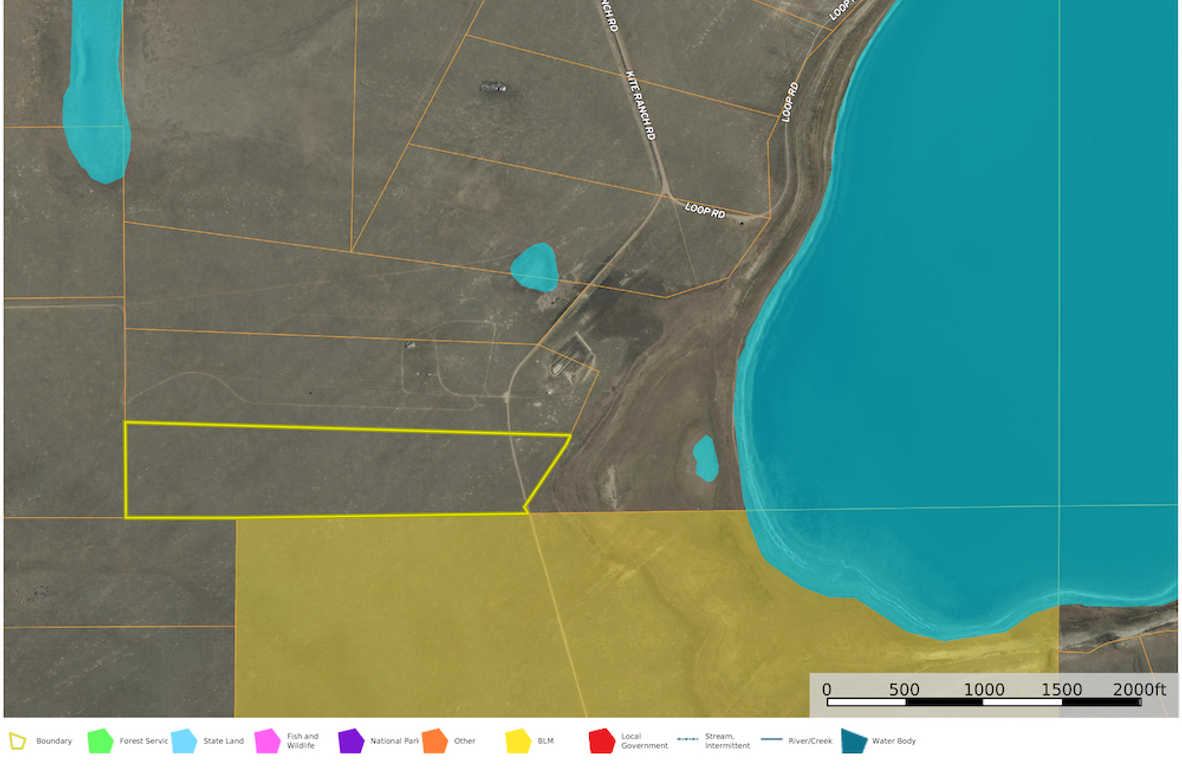Click the River/Creek line symbol in legend
Image resolution: width=1182 pixels, height=772 pixels.
pos(771,740)
